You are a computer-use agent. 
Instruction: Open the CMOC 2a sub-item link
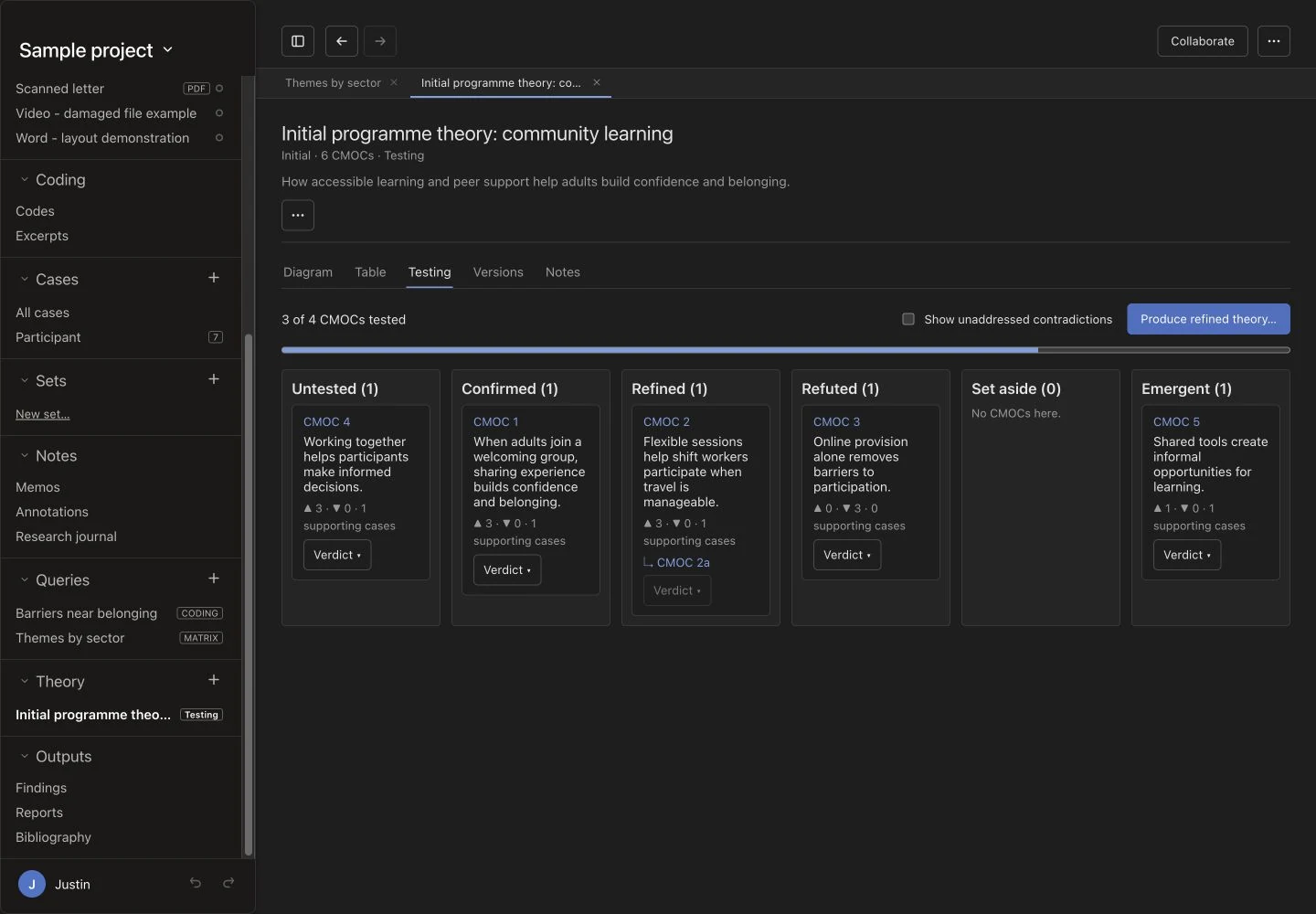coord(684,563)
